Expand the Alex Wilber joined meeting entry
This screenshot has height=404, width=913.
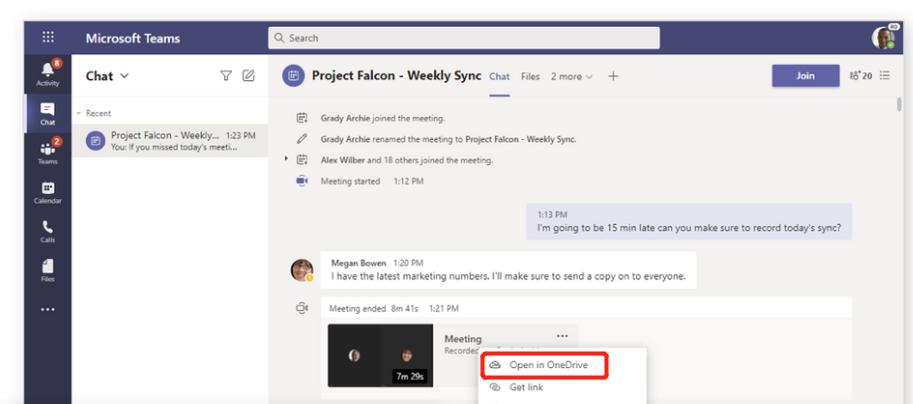pyautogui.click(x=287, y=160)
